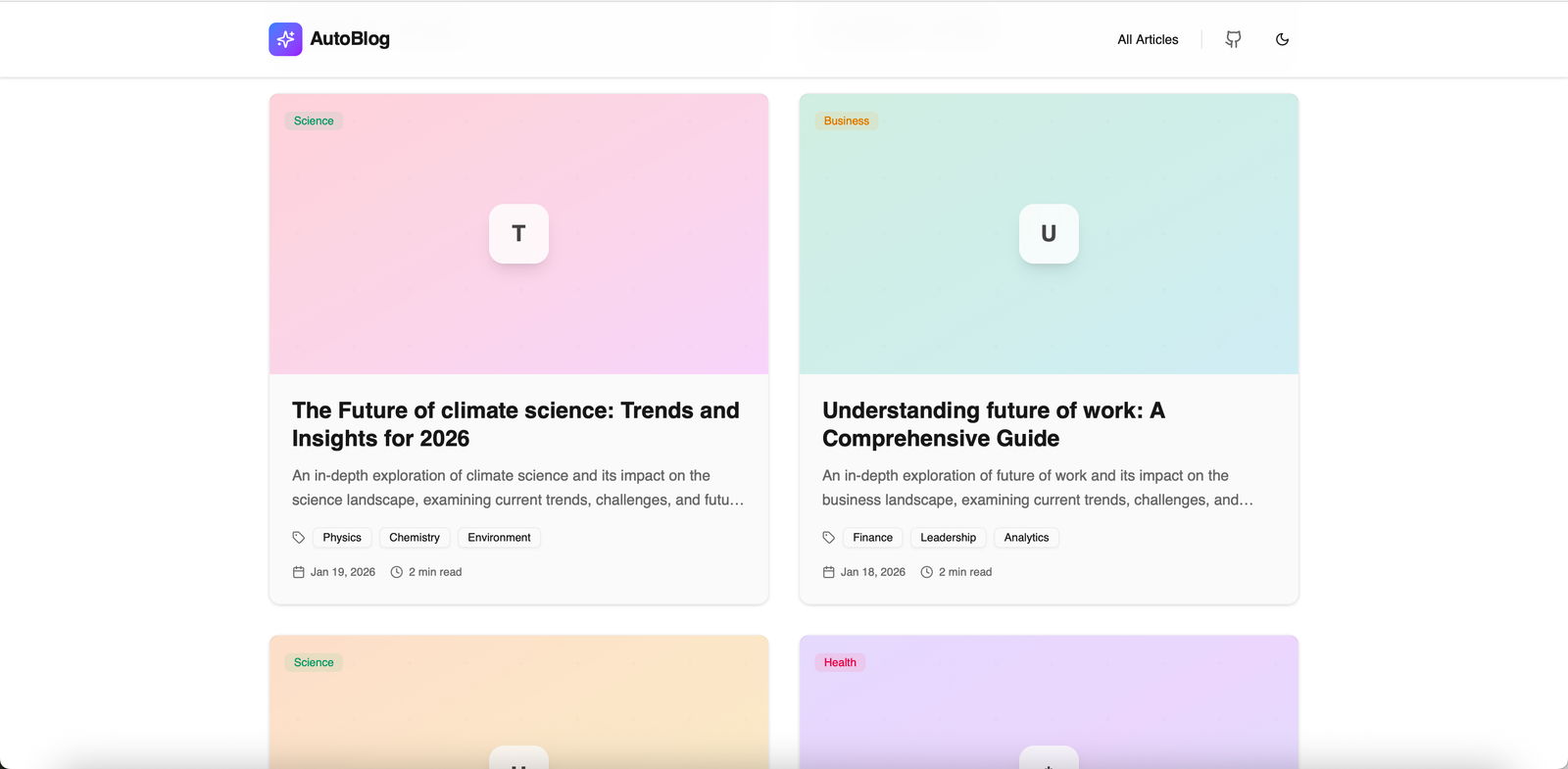Click the U letter tile thumbnail
Viewport: 1568px width, 769px height.
[x=1049, y=233]
